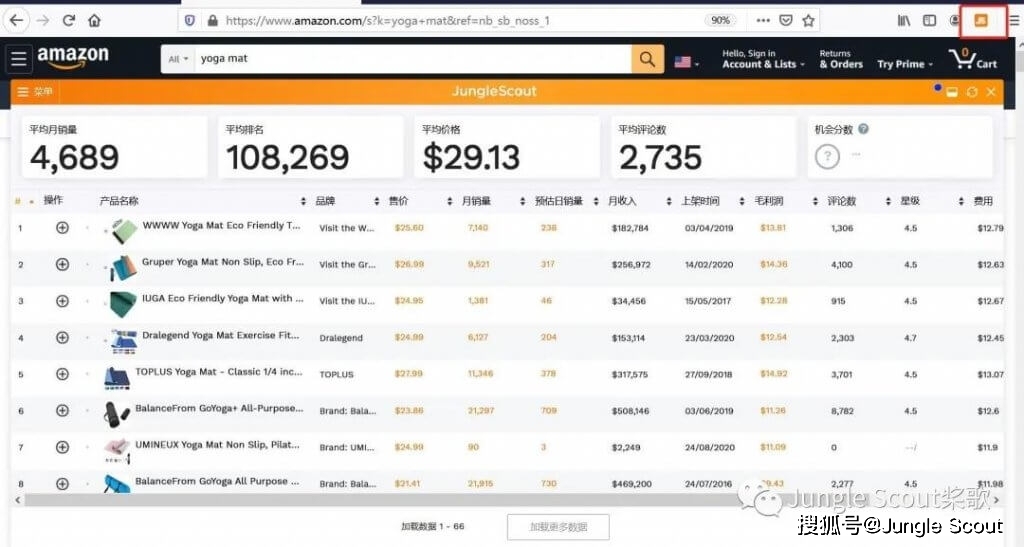The width and height of the screenshot is (1024, 547).
Task: Bookmark this page with the star icon
Action: 808,20
